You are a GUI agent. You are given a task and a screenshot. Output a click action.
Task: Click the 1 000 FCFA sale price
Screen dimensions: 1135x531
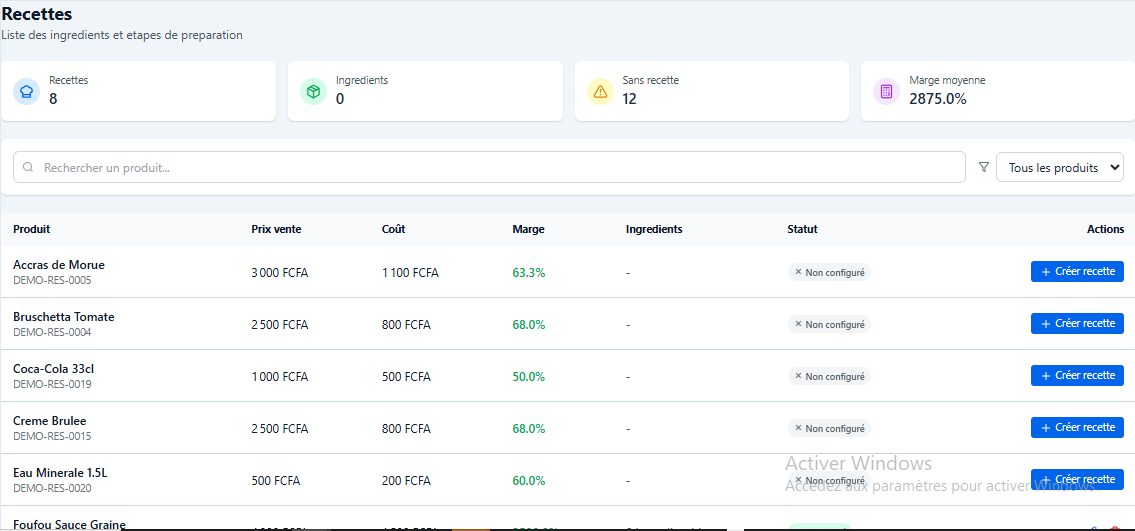279,377
